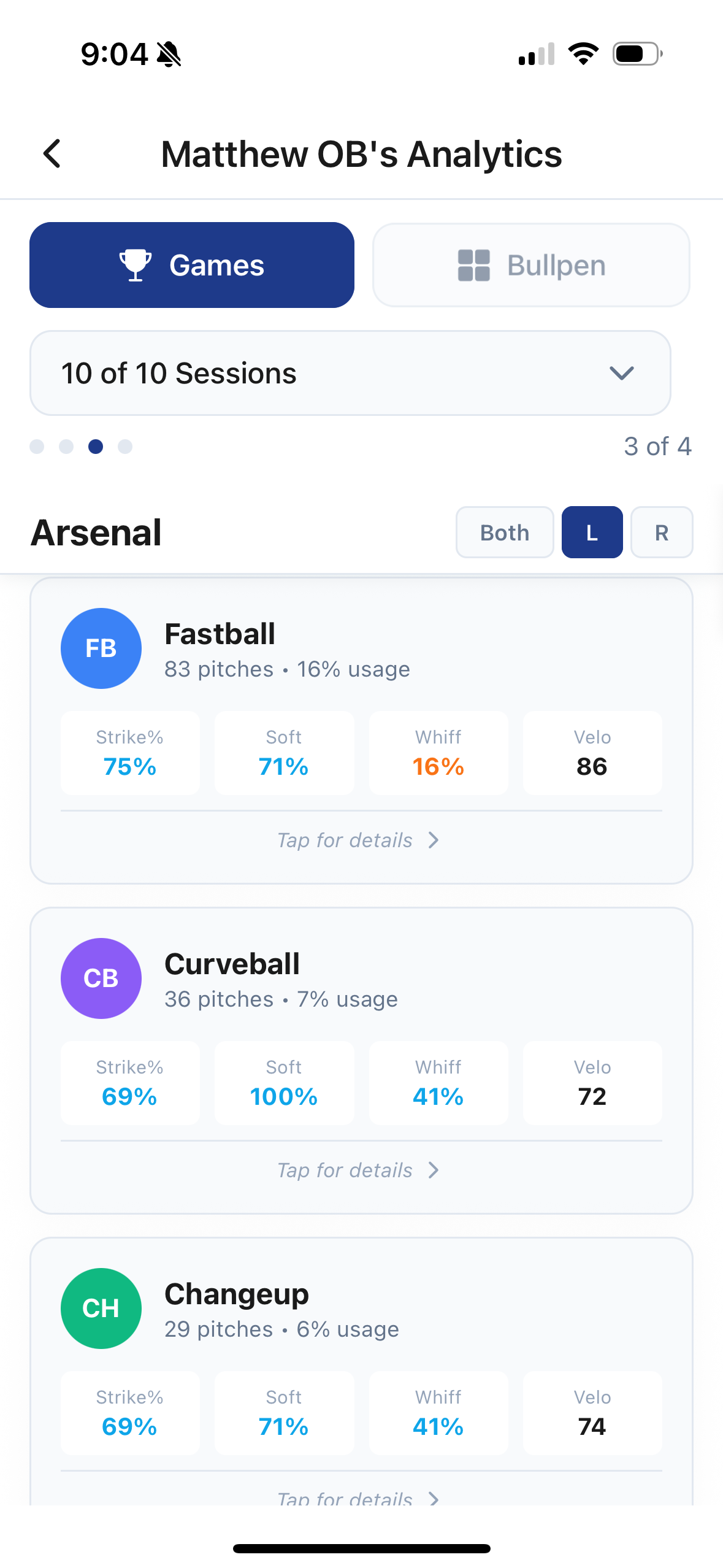Tap Fastball's Whiff 16% stat cell

click(438, 753)
